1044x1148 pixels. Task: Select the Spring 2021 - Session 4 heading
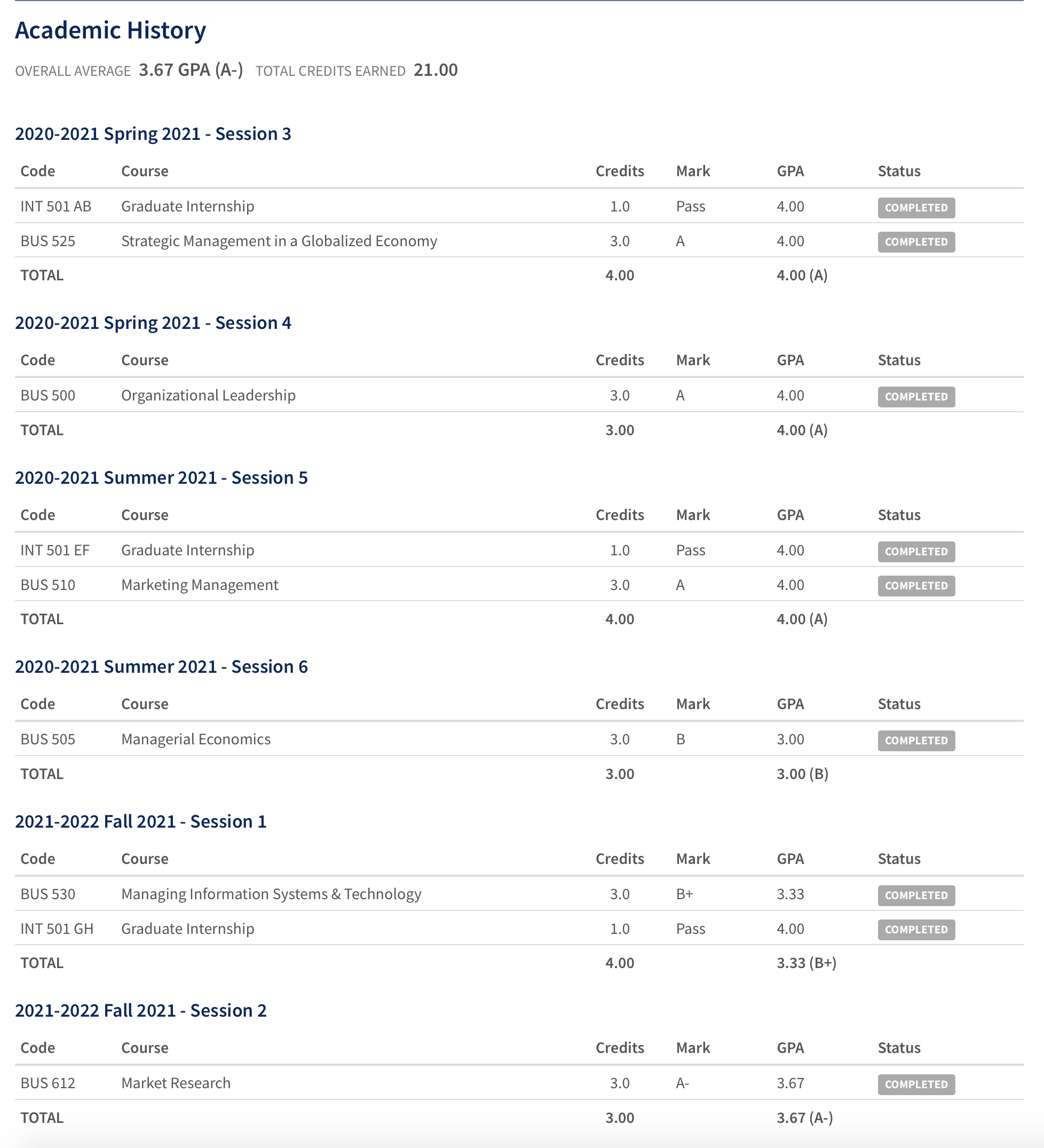pos(153,323)
